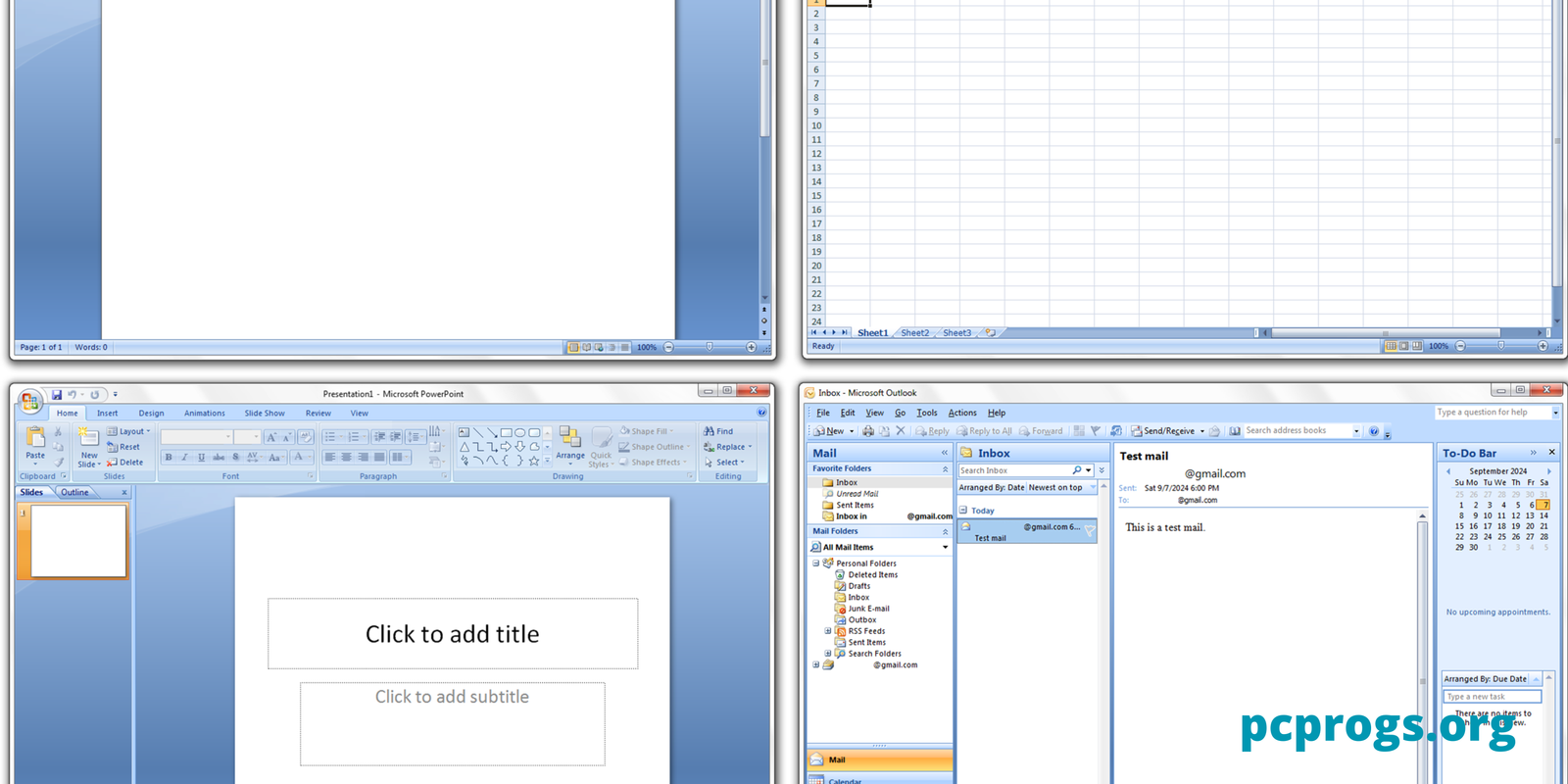Screen dimensions: 1568x784
Task: Click the Arrange icon in Drawing group
Action: [569, 437]
